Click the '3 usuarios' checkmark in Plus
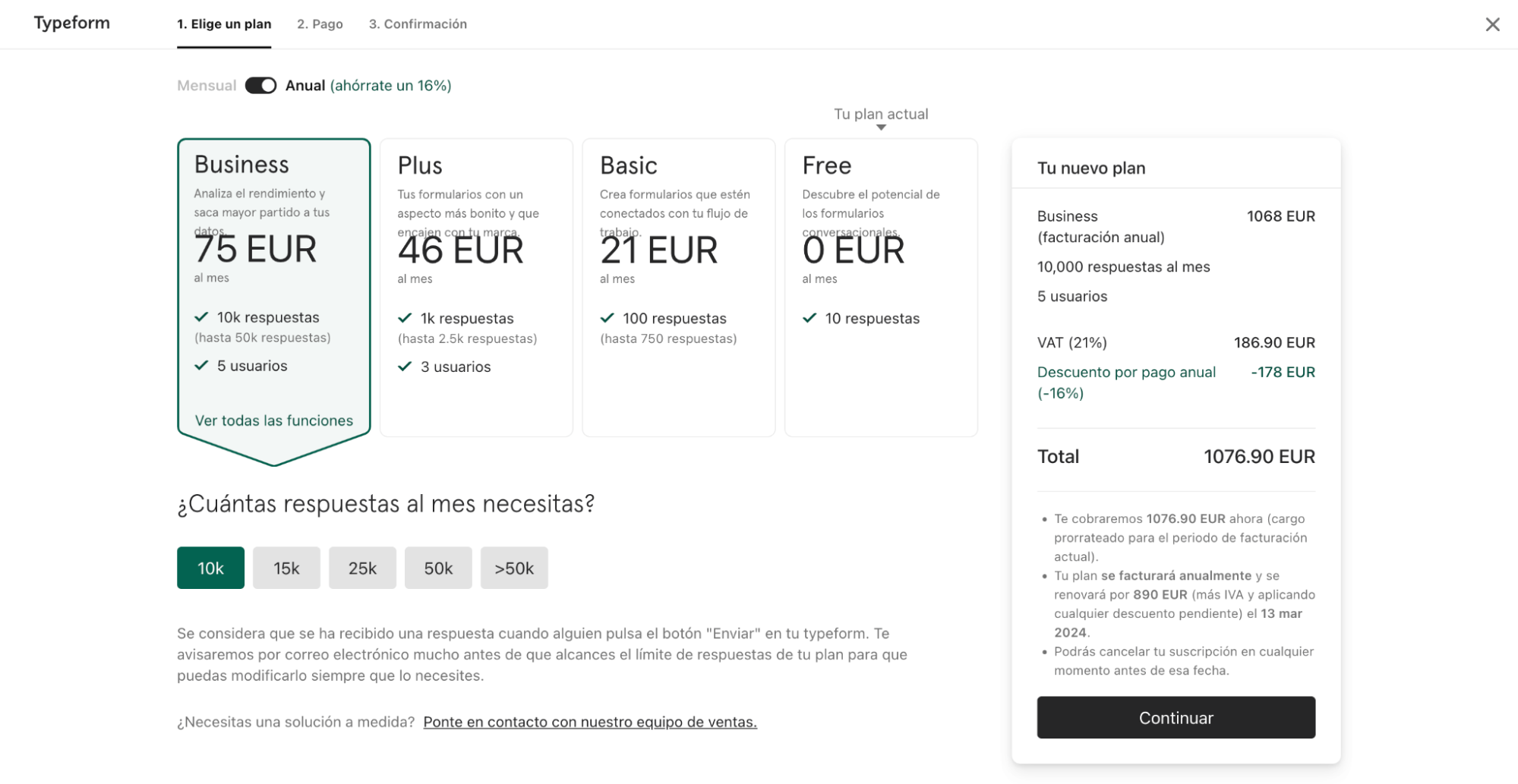The width and height of the screenshot is (1518, 784). (405, 367)
